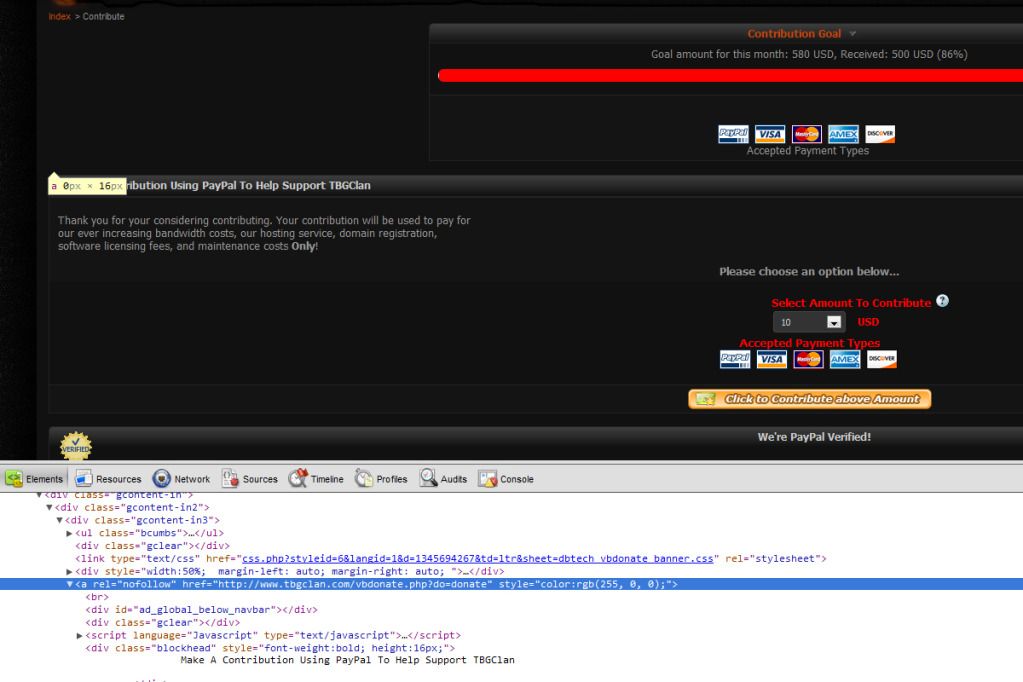Click Visa icon below red Accepted Payment Types
This screenshot has width=1023, height=682.
pyautogui.click(x=772, y=360)
